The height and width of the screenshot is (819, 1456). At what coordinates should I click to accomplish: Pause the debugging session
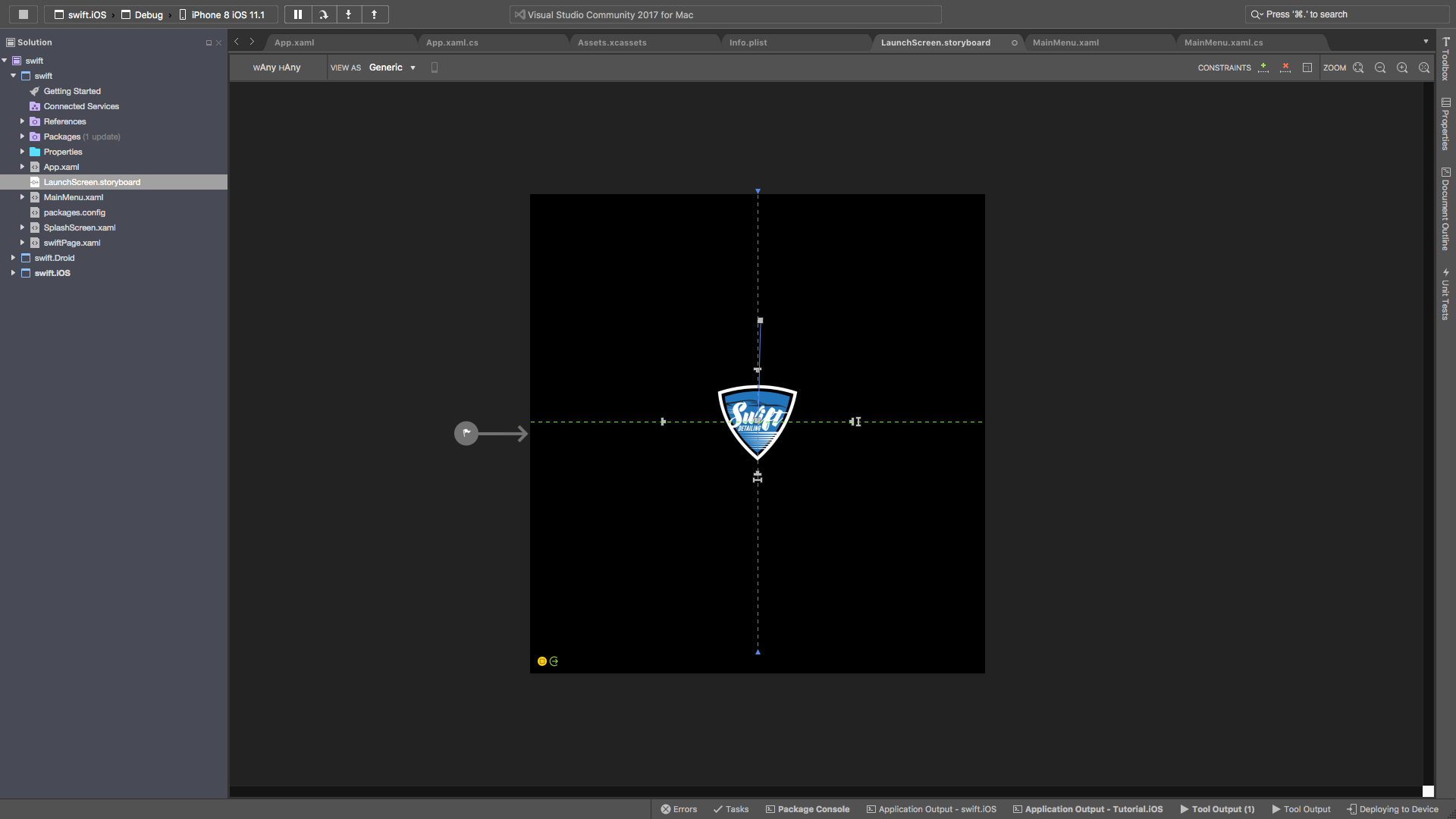point(298,14)
